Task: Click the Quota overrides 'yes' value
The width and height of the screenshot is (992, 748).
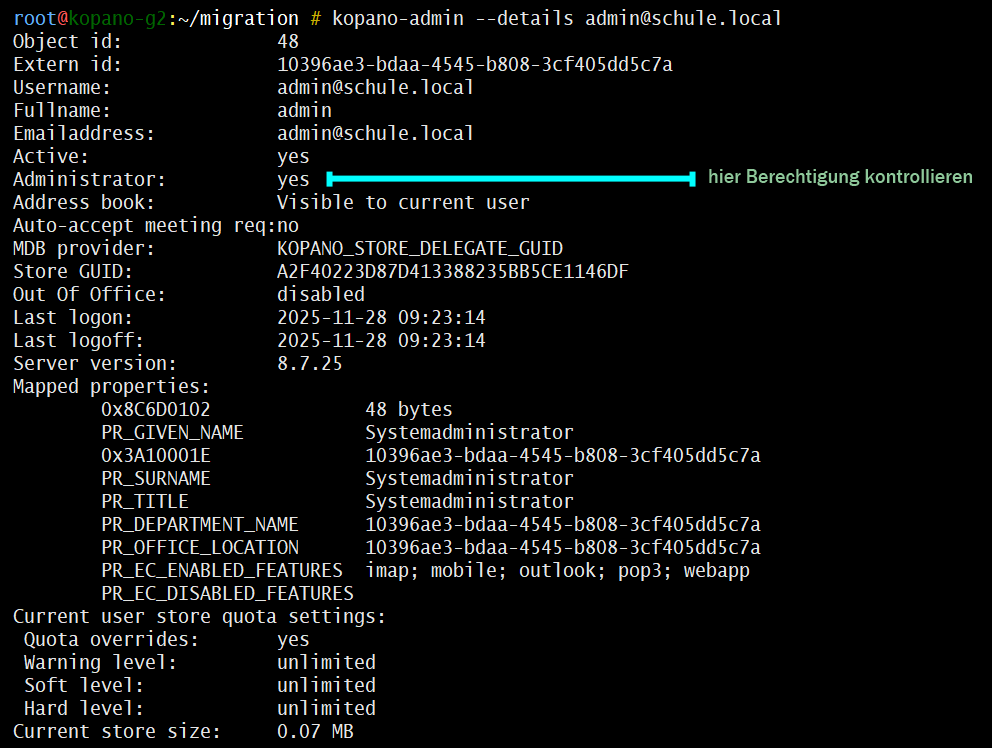Action: 293,640
